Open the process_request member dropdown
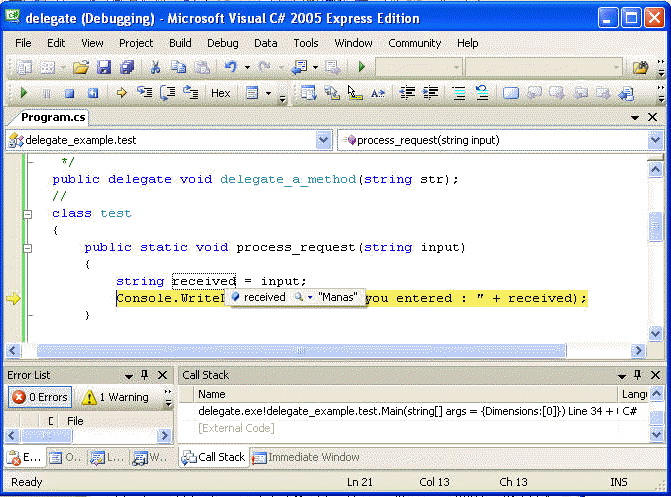Screen dimensions: 671x497 coord(655,140)
